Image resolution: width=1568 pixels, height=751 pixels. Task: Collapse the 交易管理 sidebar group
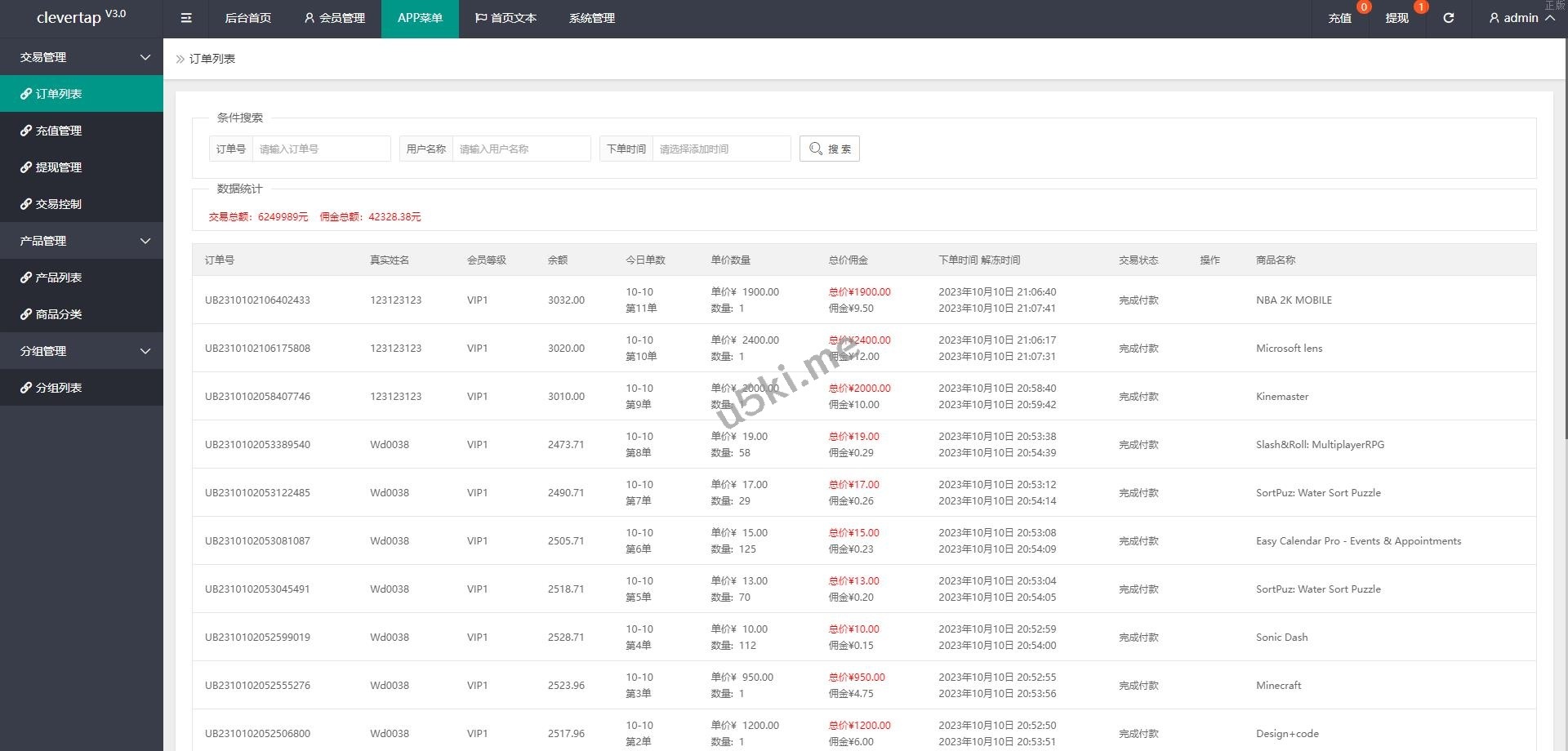click(145, 57)
